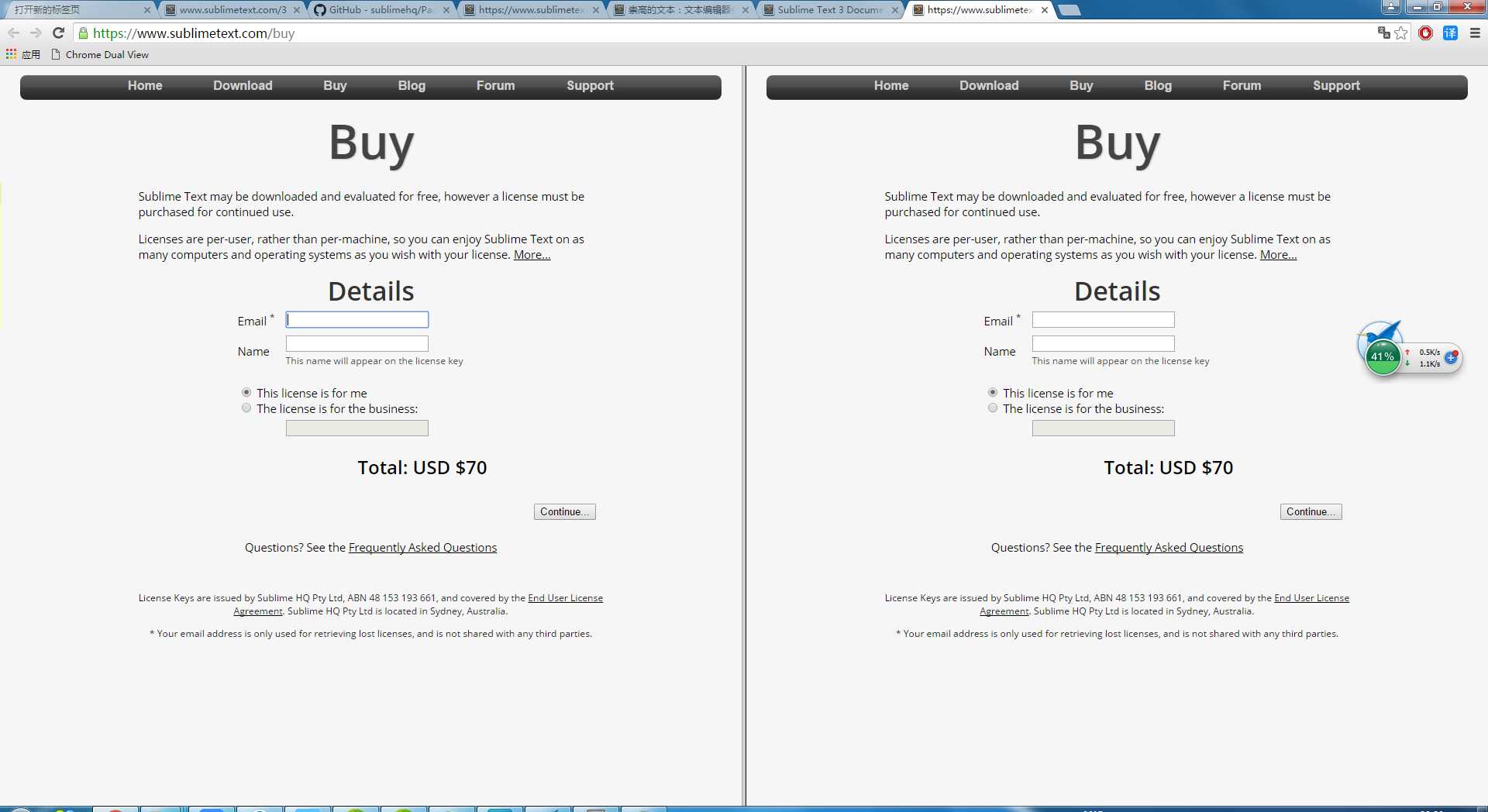Viewport: 1488px width, 812px height.
Task: Open End User License Agreement link, right pane
Action: click(x=1311, y=598)
